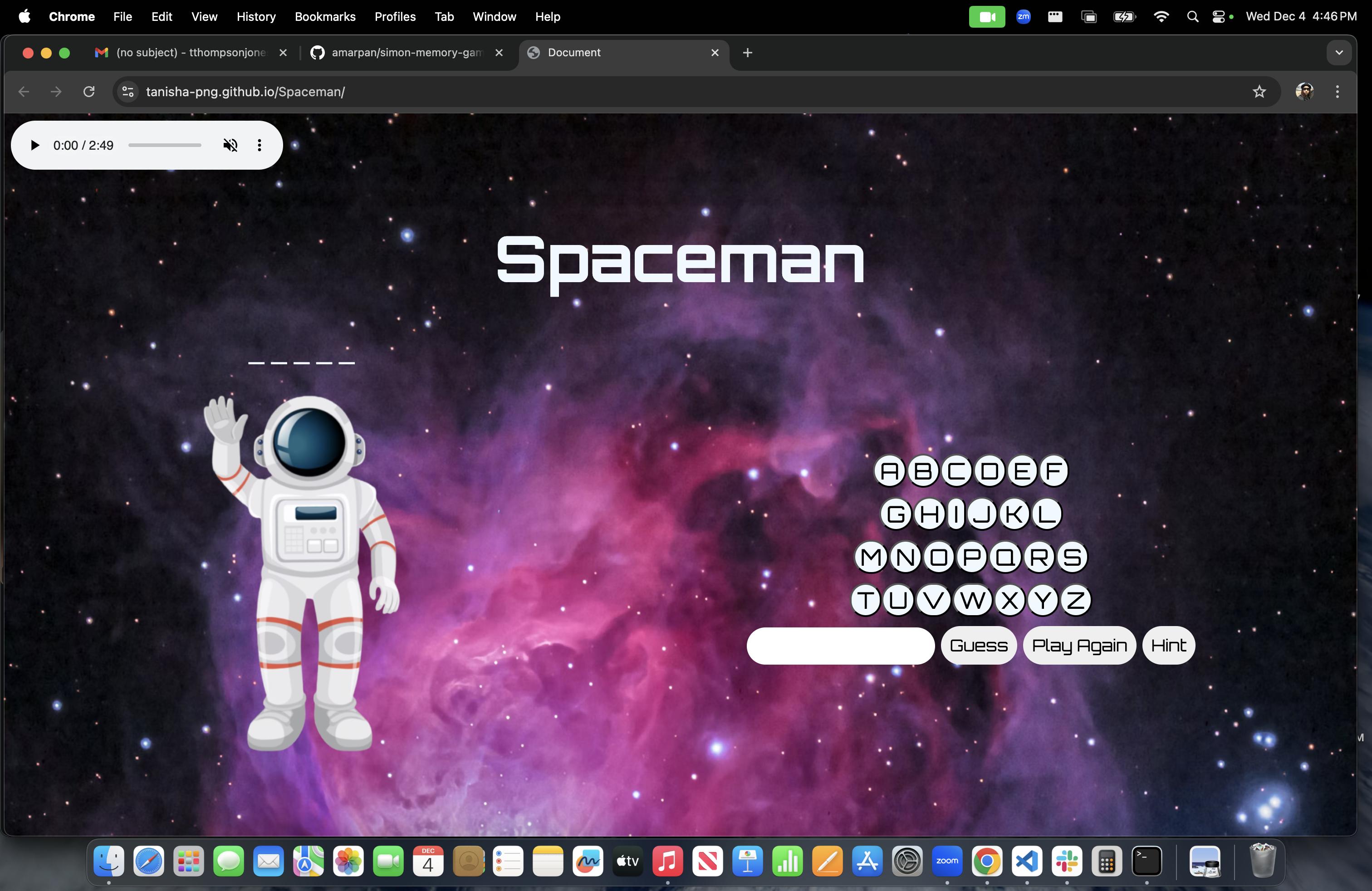Play the audio track
The image size is (1372, 891).
pyautogui.click(x=34, y=145)
